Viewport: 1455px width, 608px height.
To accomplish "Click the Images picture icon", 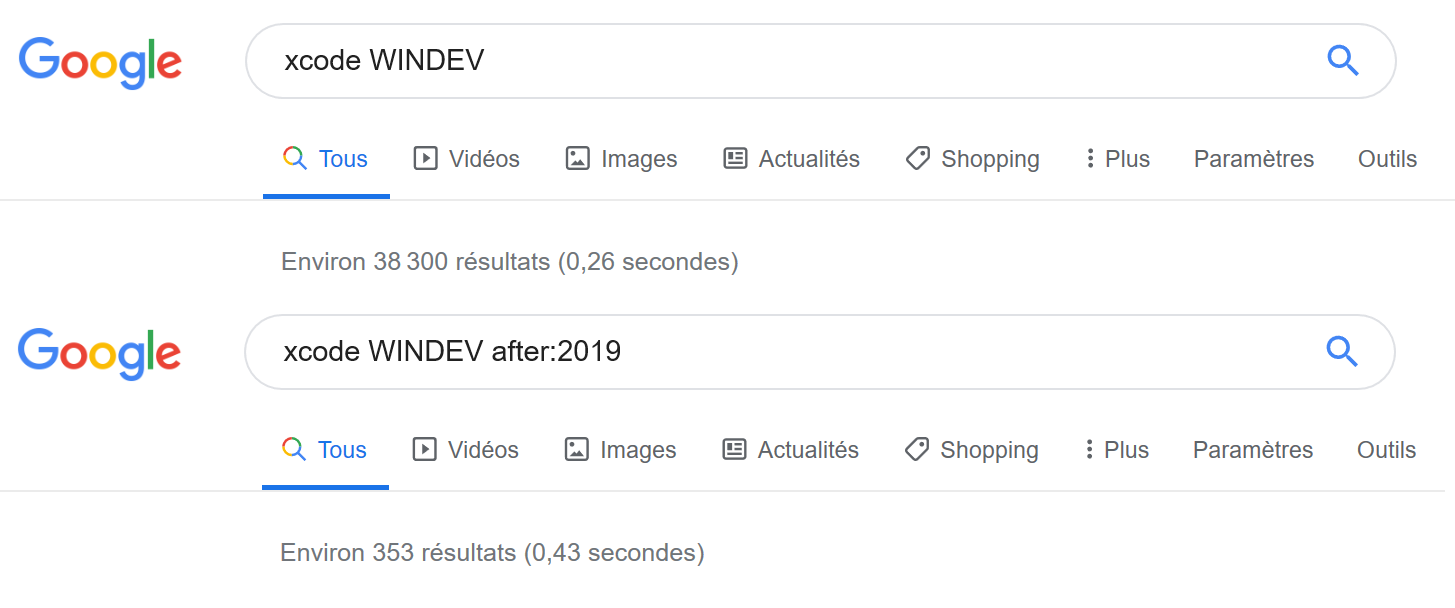I will [x=578, y=158].
